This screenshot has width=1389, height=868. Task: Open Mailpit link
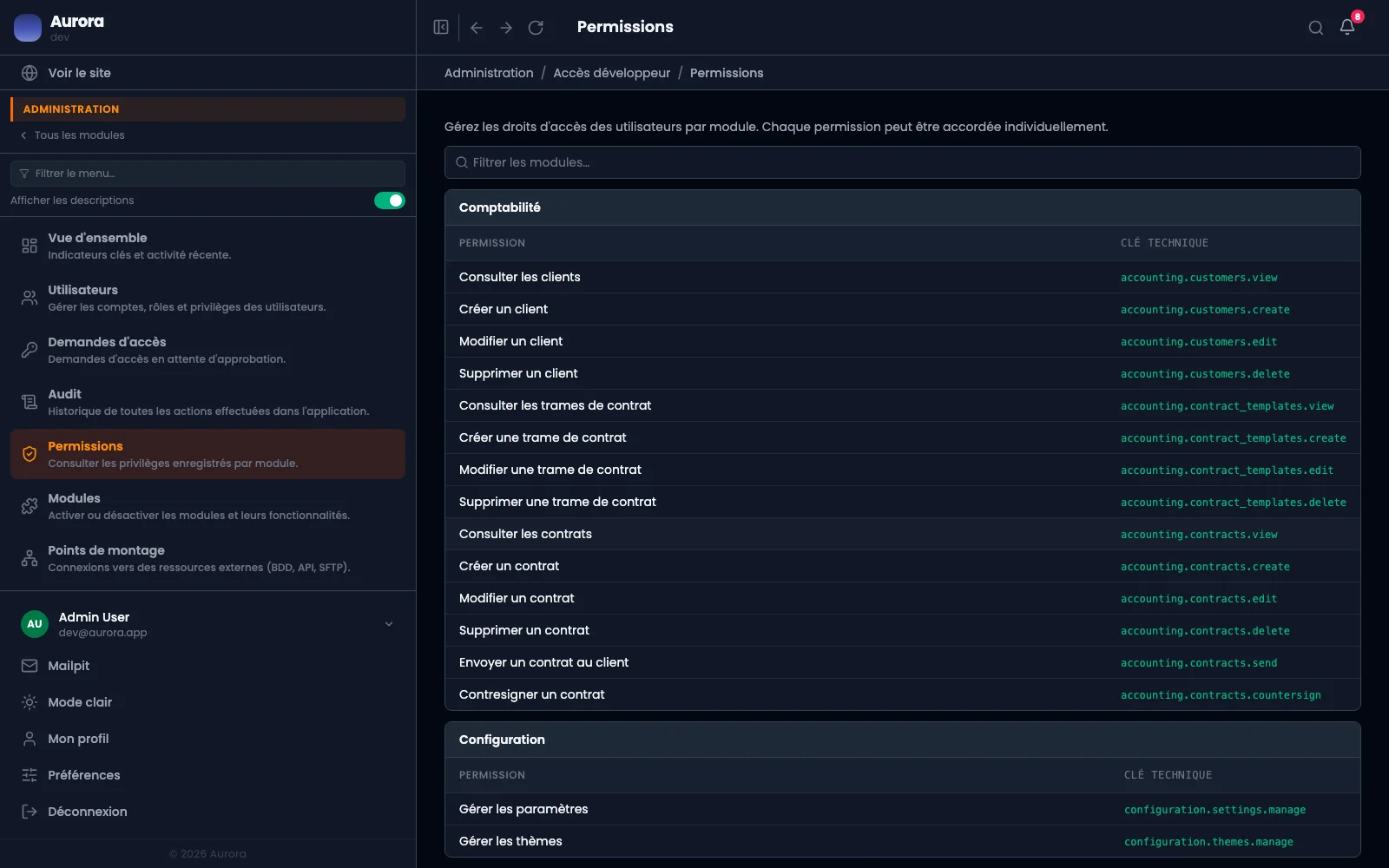(x=207, y=666)
